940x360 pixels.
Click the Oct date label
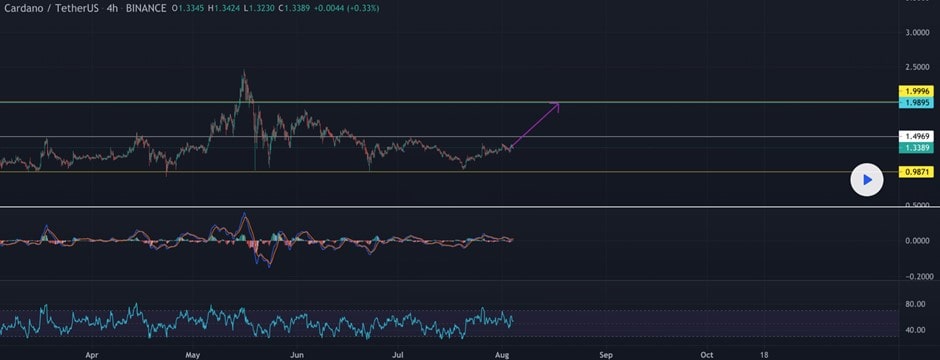point(707,355)
